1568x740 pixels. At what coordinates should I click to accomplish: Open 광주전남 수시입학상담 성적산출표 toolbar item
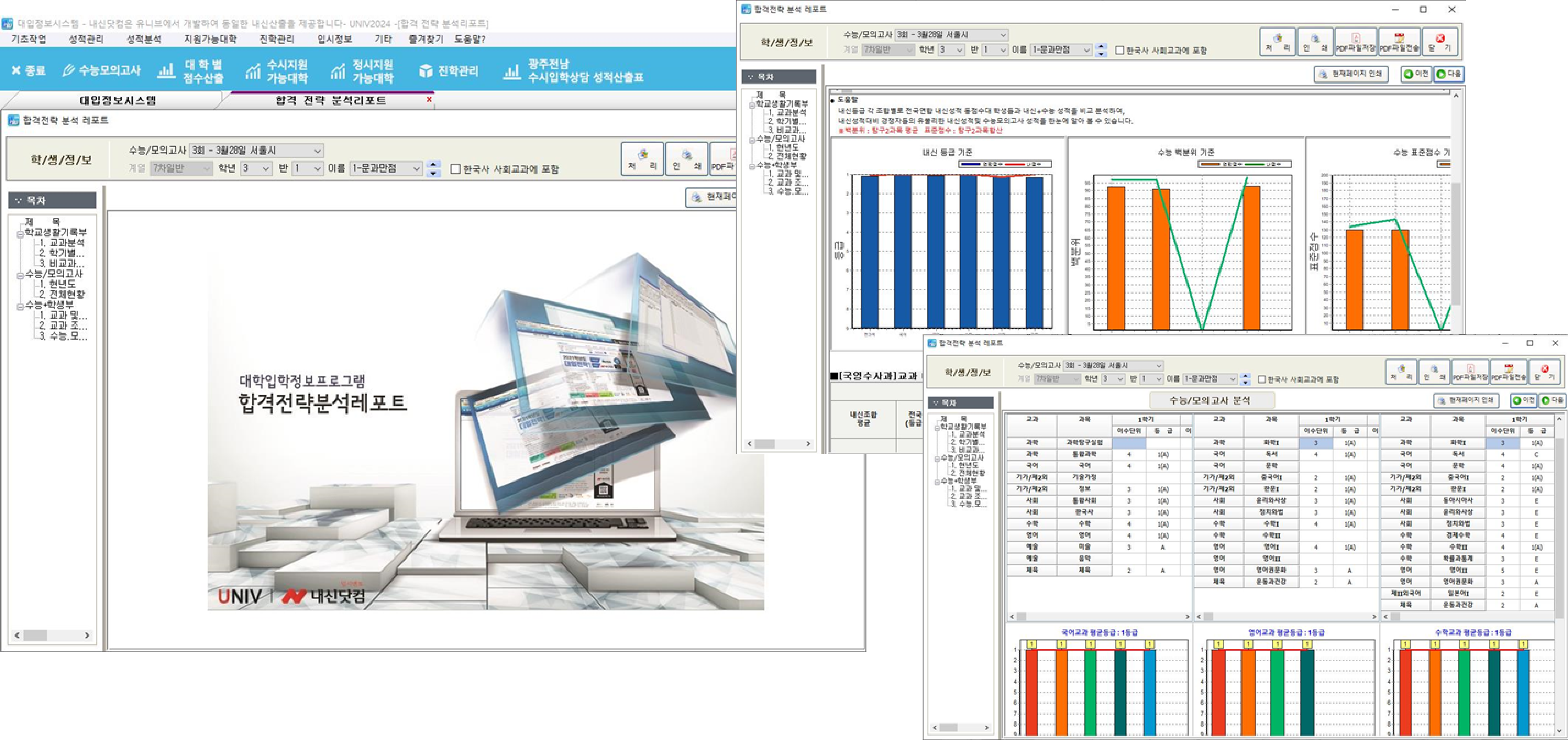(x=573, y=71)
